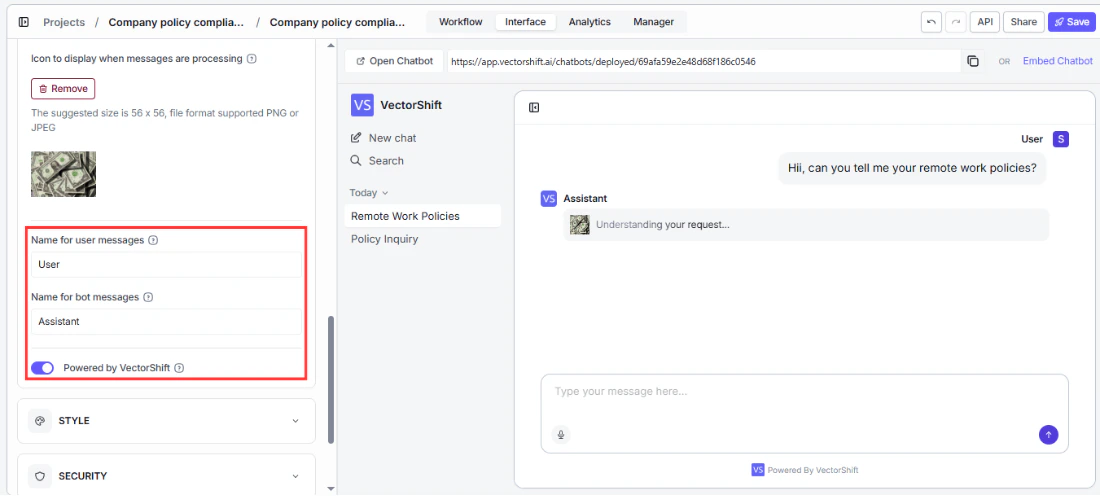This screenshot has height=500, width=1100.
Task: Click the Understanding your request text
Action: pos(663,225)
